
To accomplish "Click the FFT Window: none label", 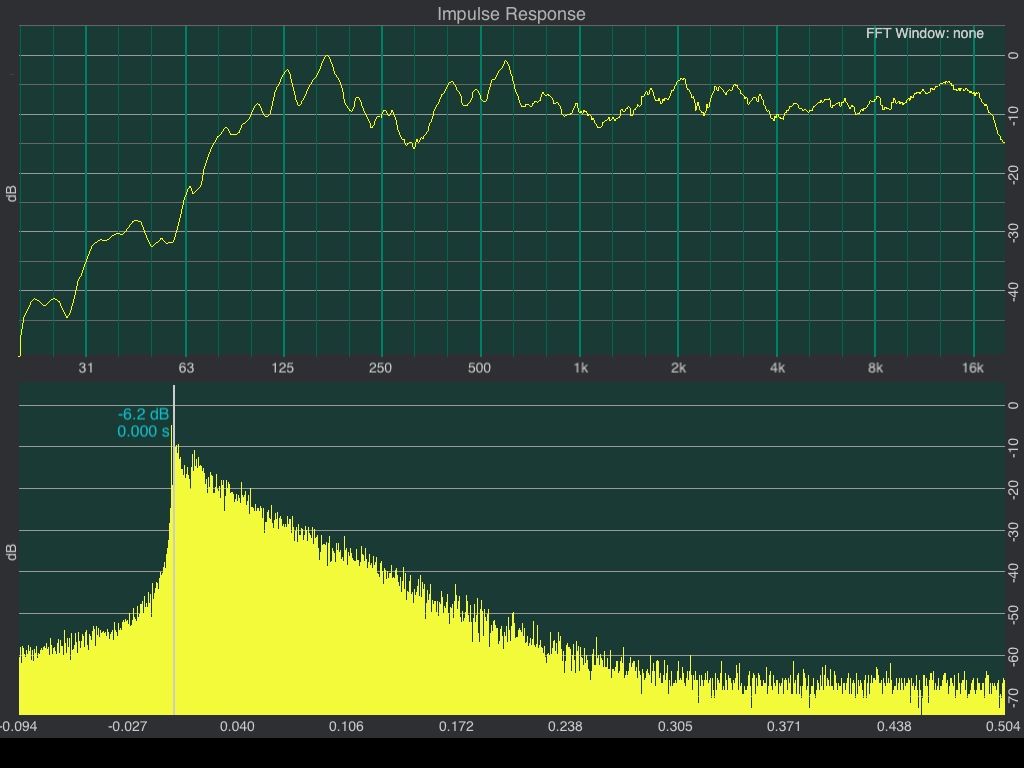I will [924, 33].
